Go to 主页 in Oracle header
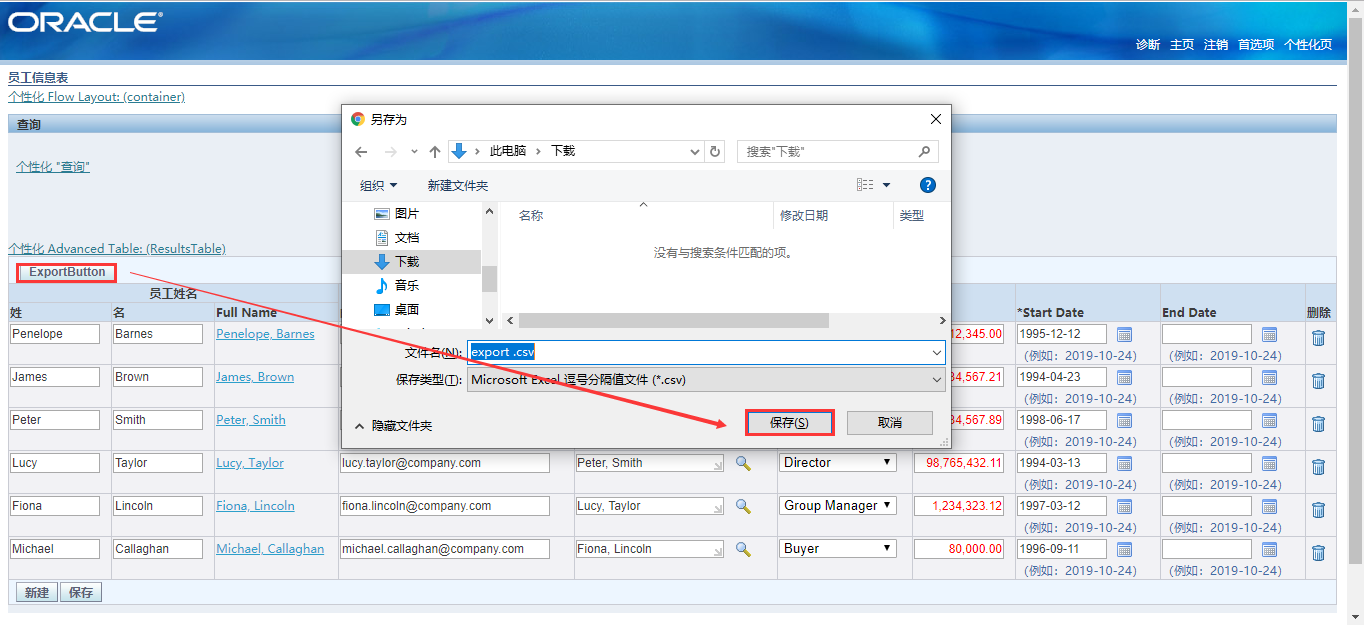Image resolution: width=1364 pixels, height=625 pixels. [1182, 45]
